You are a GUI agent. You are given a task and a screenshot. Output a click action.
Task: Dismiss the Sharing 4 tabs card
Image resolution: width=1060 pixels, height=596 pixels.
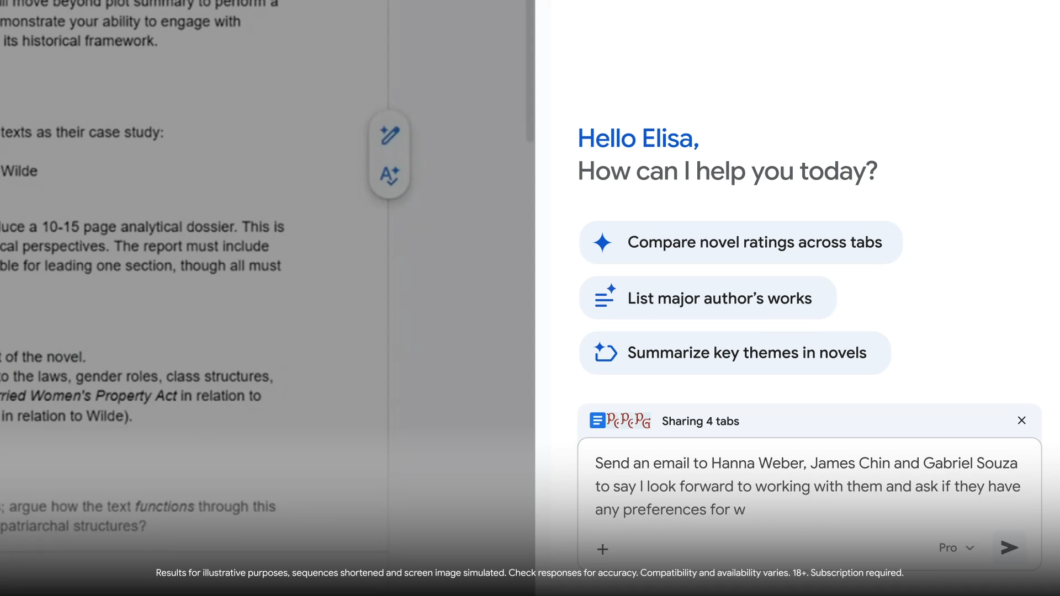click(x=1021, y=420)
